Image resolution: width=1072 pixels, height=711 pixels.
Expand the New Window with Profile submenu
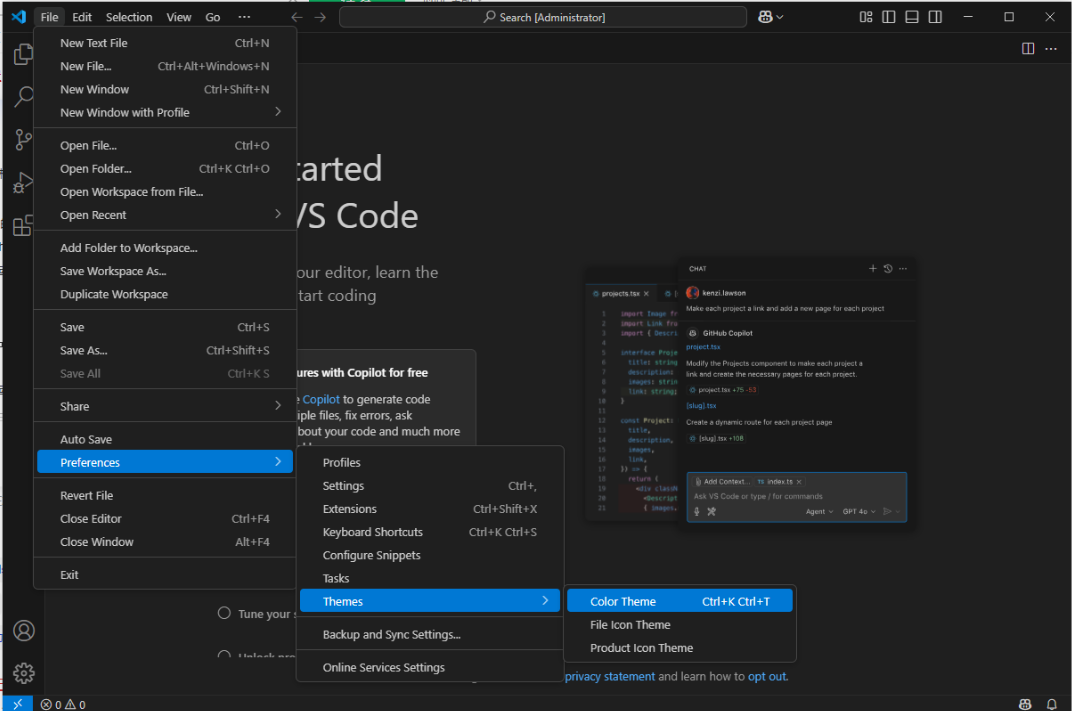coord(165,112)
